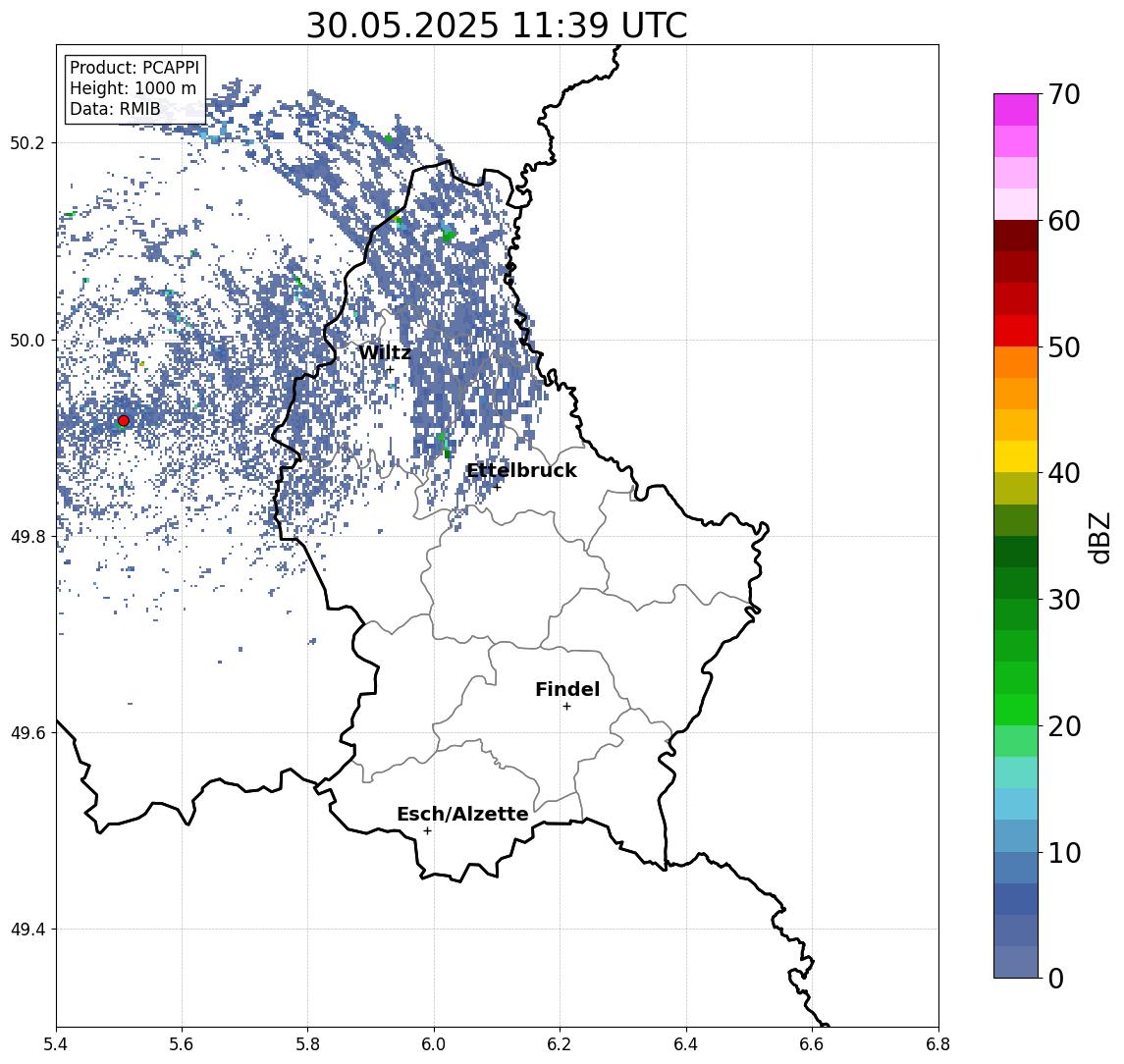Click the 5.4 longitude axis label
Viewport: 1124px width, 1064px height.
pos(56,1044)
